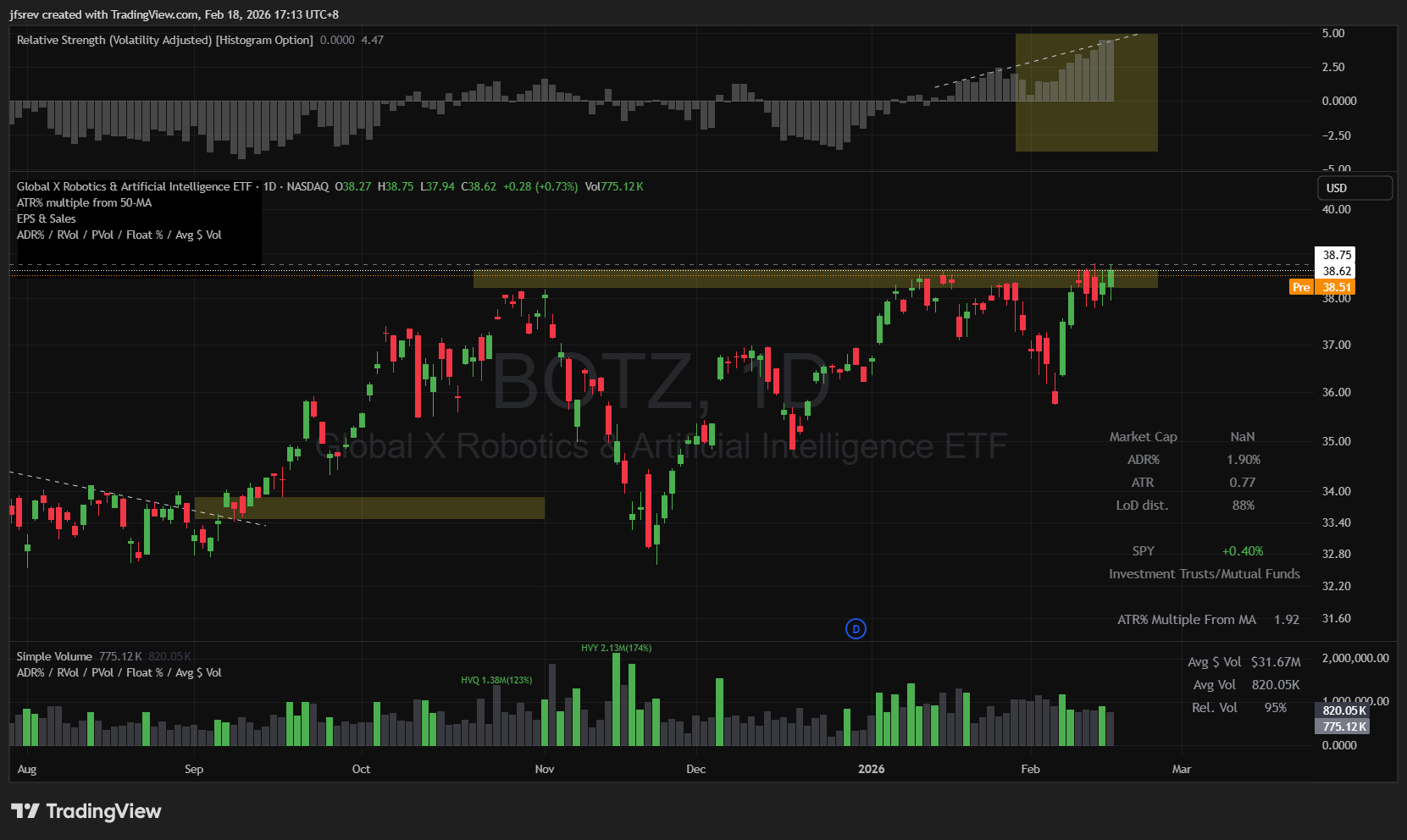The width and height of the screenshot is (1407, 840).
Task: Click the close price C38.62 in the legend
Action: (479, 186)
